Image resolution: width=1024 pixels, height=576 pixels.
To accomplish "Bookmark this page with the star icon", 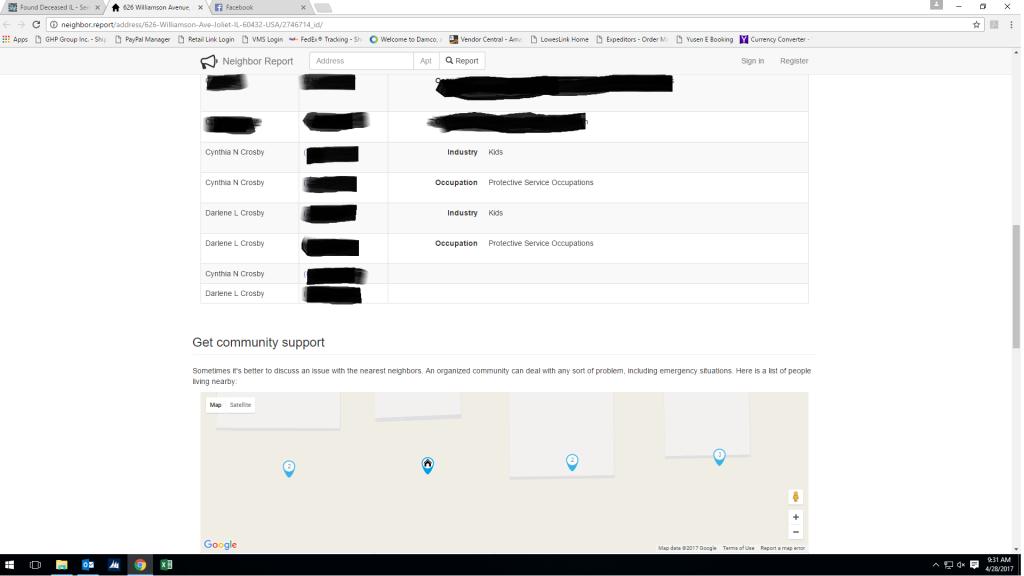I will pos(977,24).
